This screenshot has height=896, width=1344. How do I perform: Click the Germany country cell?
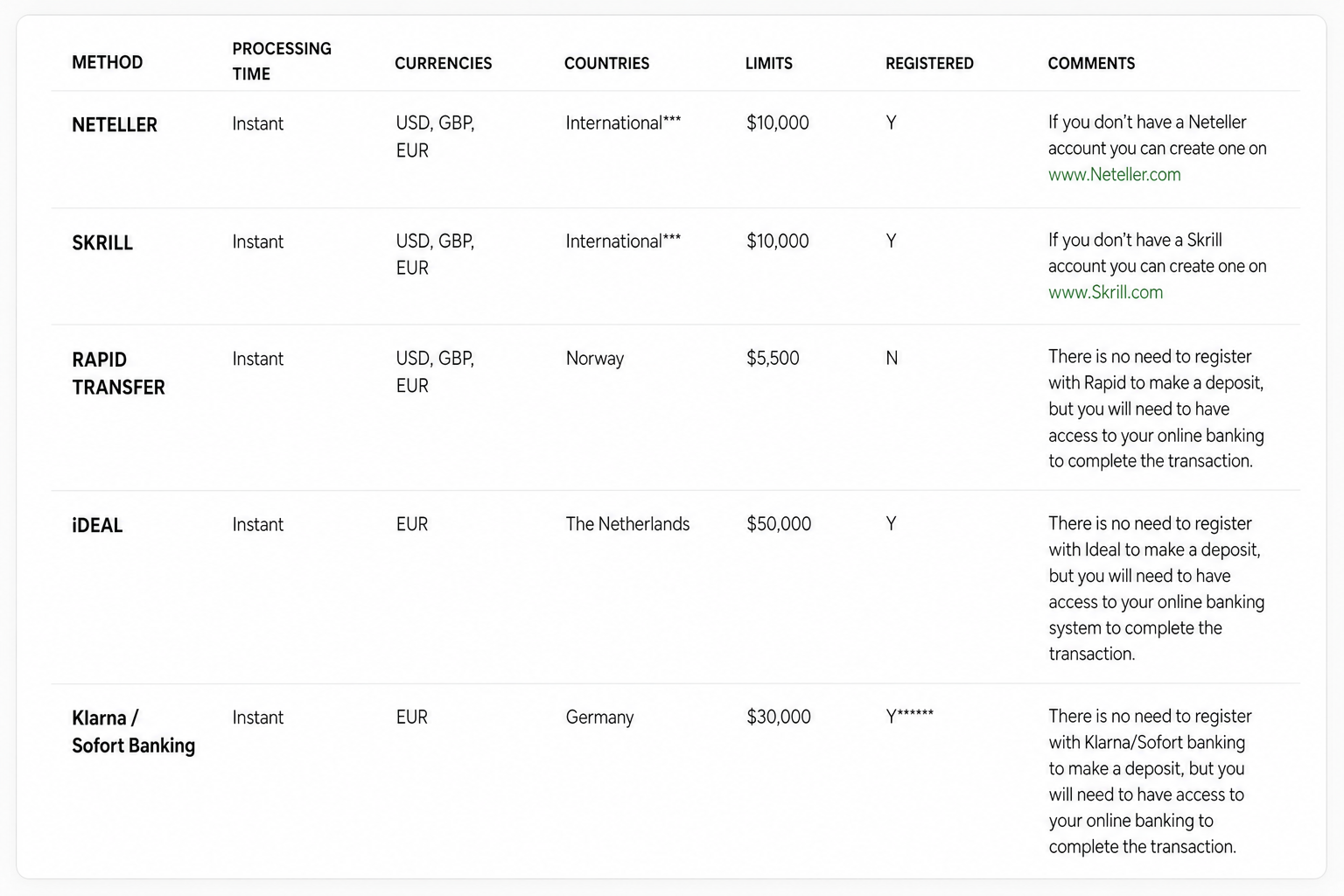pos(599,717)
